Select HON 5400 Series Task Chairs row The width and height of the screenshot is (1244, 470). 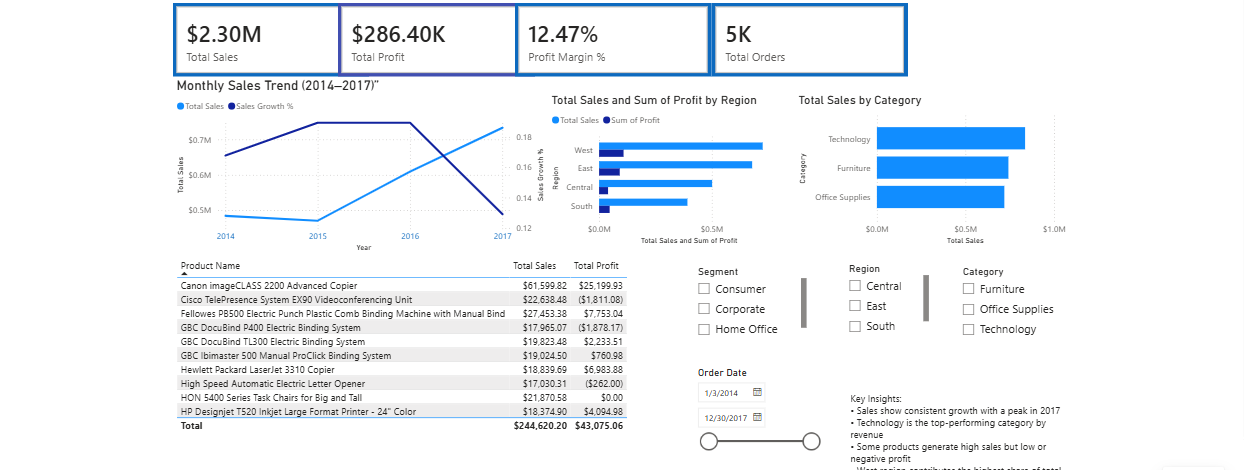402,397
